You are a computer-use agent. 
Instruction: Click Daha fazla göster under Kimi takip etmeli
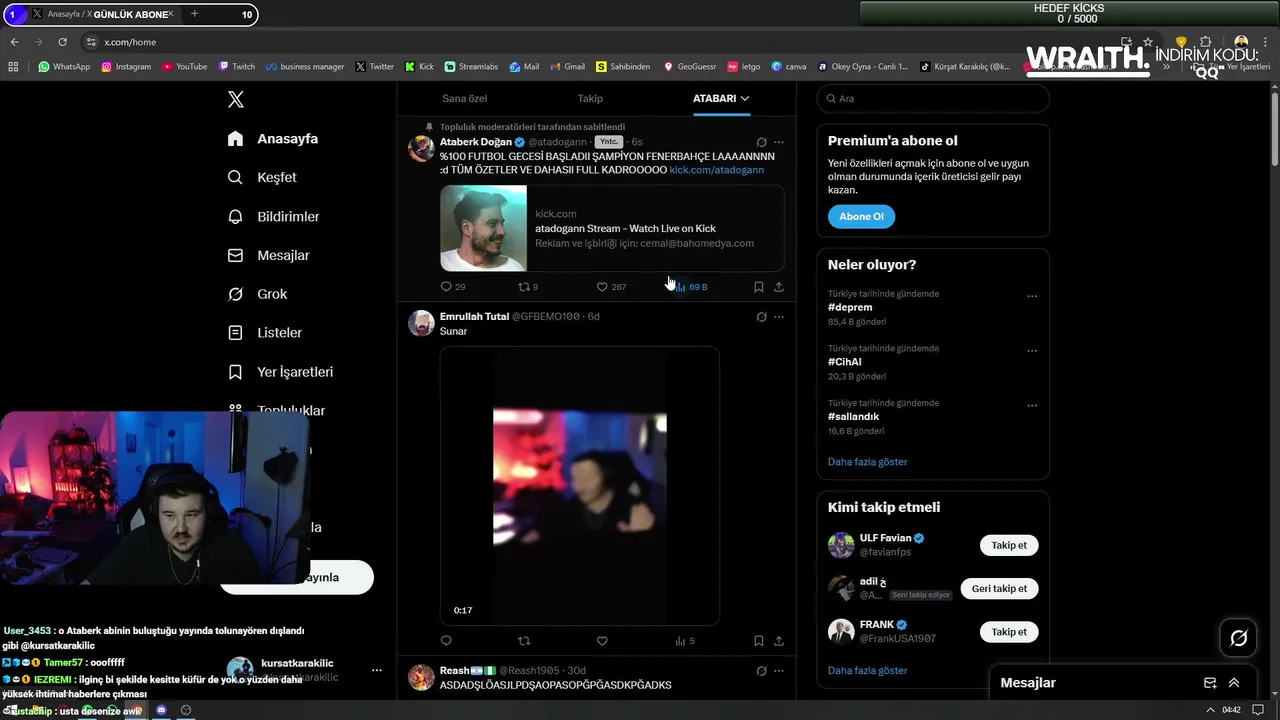pos(868,670)
